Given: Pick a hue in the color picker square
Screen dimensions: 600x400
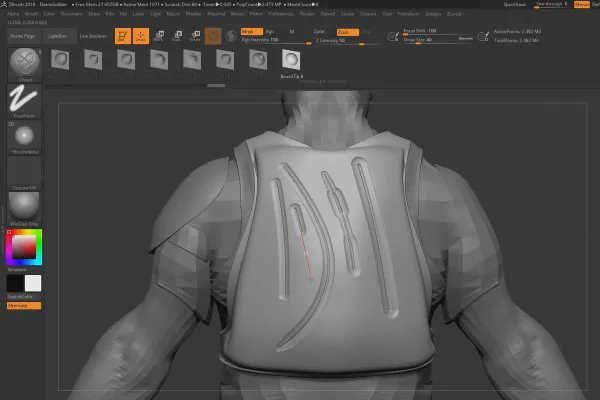Looking at the screenshot, I should (24, 247).
